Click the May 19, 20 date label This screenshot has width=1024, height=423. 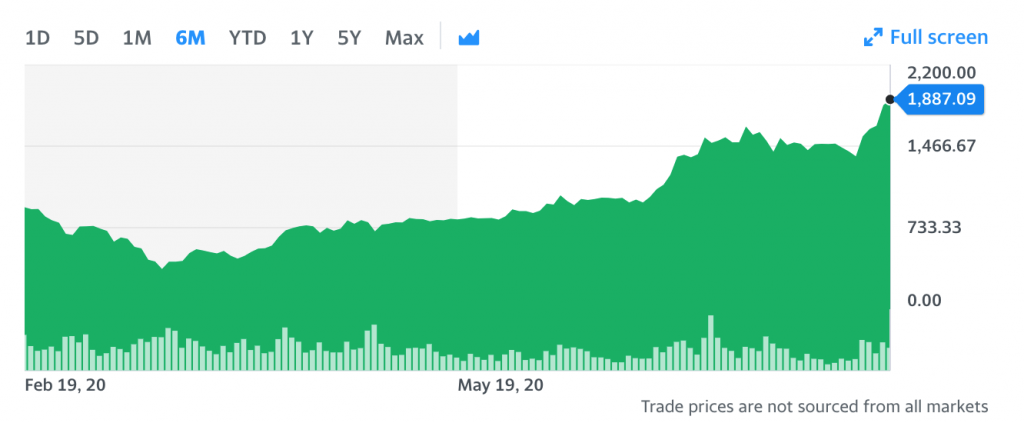(500, 384)
